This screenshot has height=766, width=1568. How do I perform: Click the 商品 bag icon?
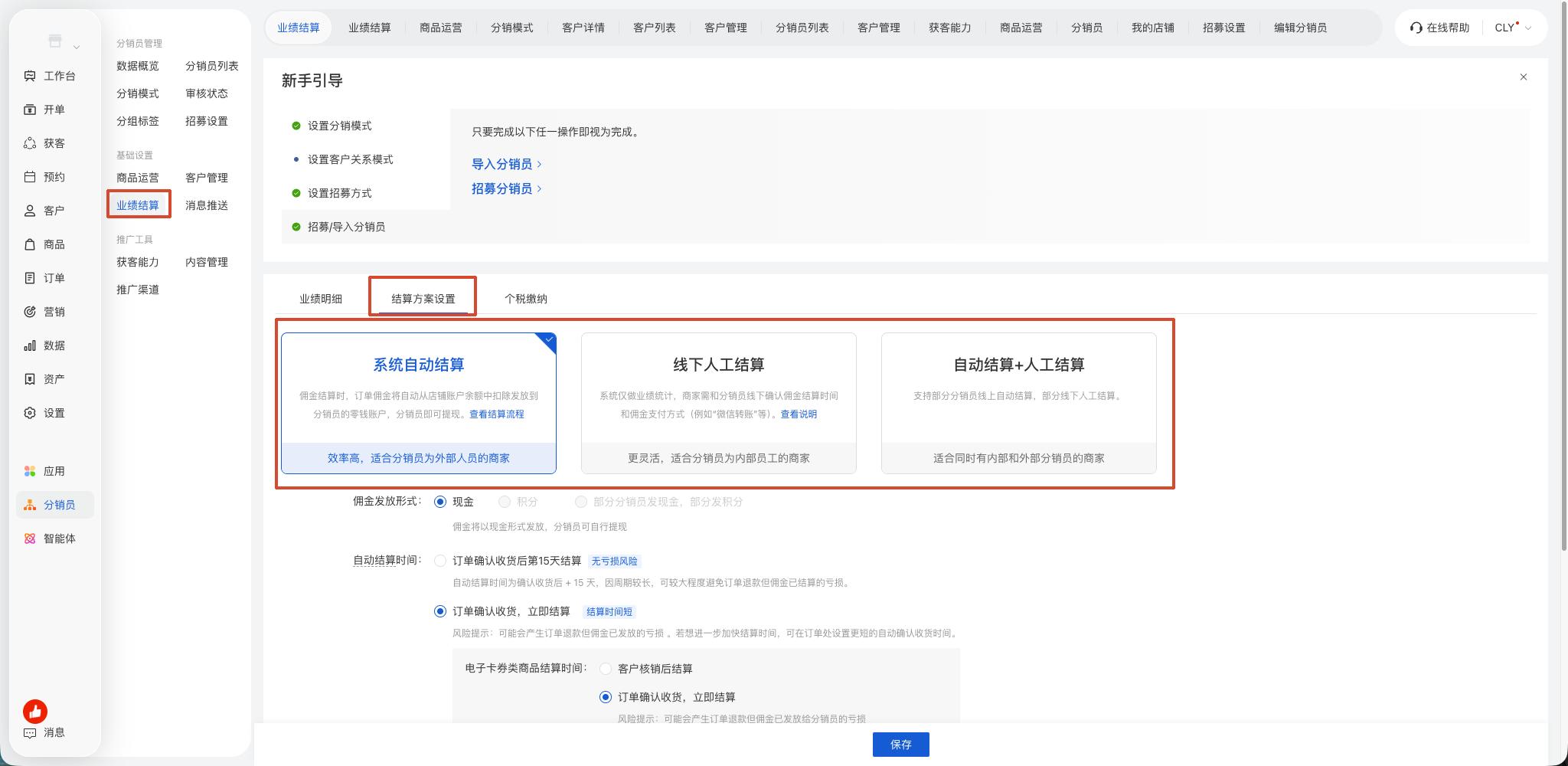point(30,244)
